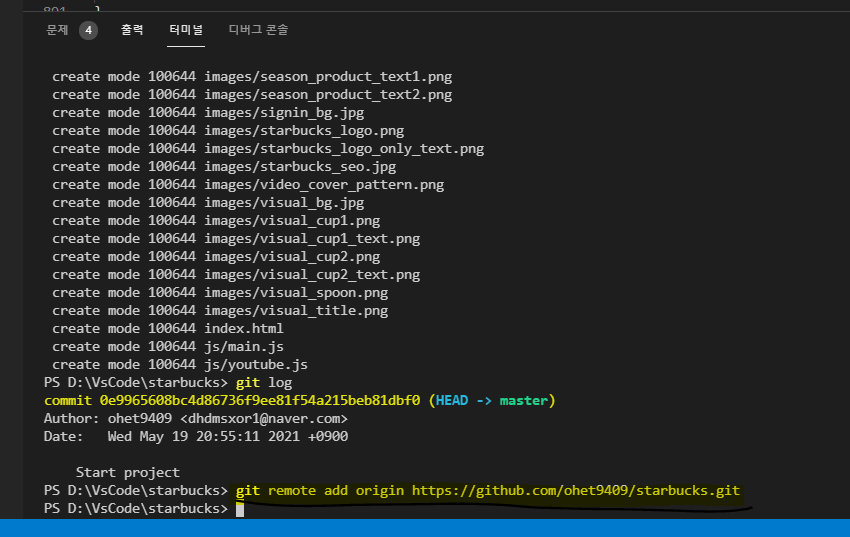Click the Author ohet9409 line
Screen dimensions: 850x537
pos(196,418)
